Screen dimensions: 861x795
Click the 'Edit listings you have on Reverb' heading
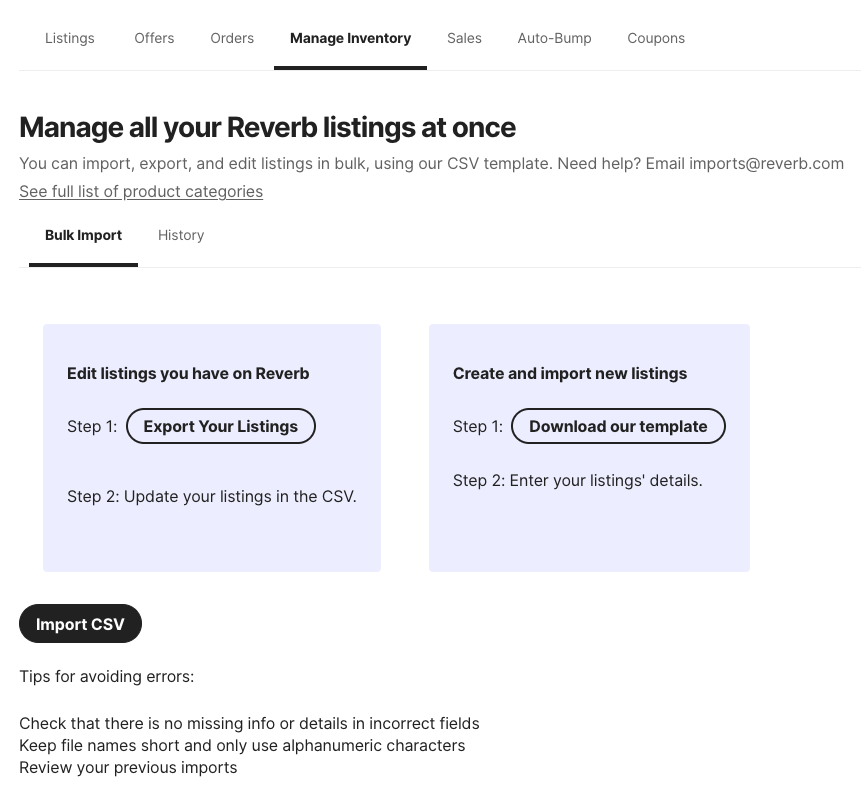click(x=188, y=373)
